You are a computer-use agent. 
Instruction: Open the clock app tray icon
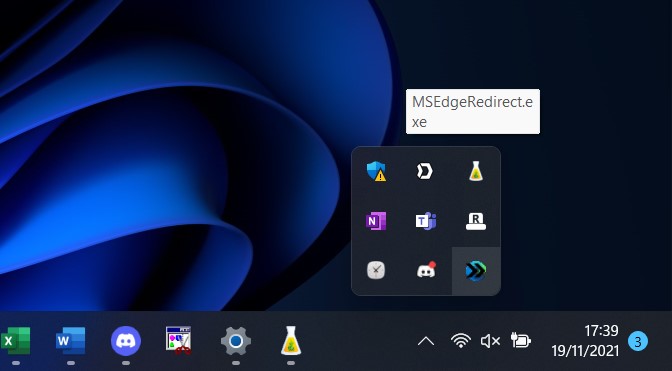(x=376, y=270)
